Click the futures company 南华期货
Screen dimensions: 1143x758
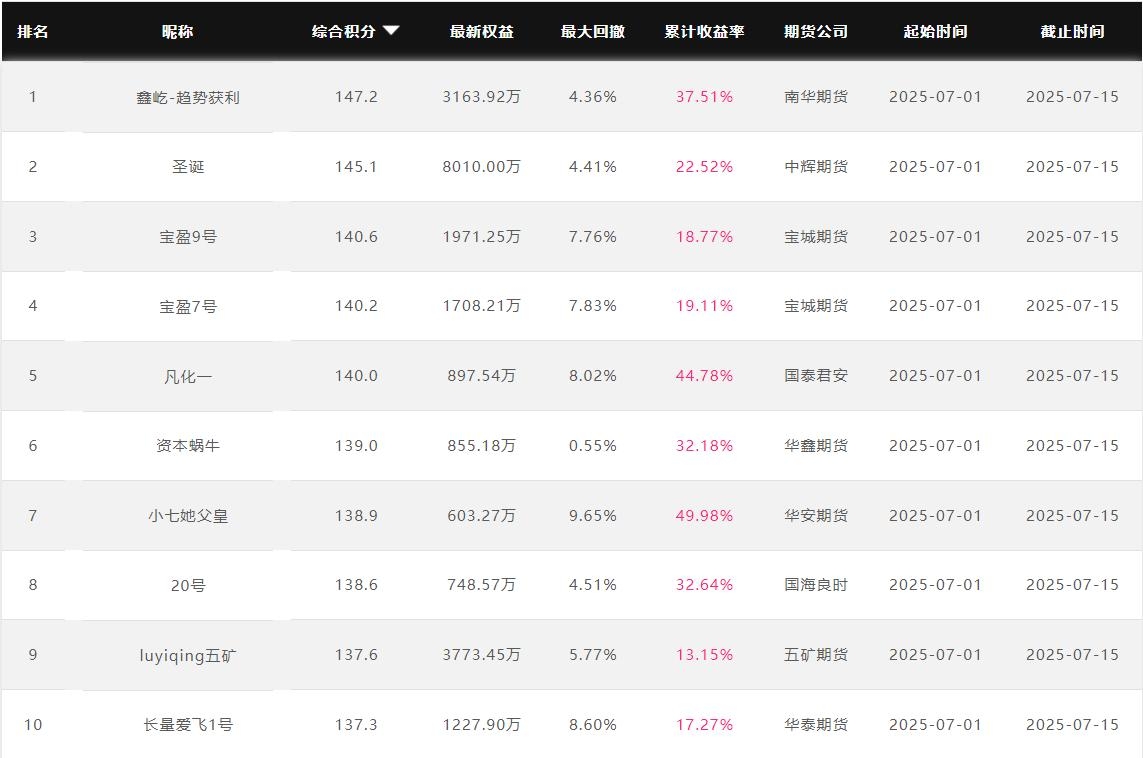click(x=816, y=97)
